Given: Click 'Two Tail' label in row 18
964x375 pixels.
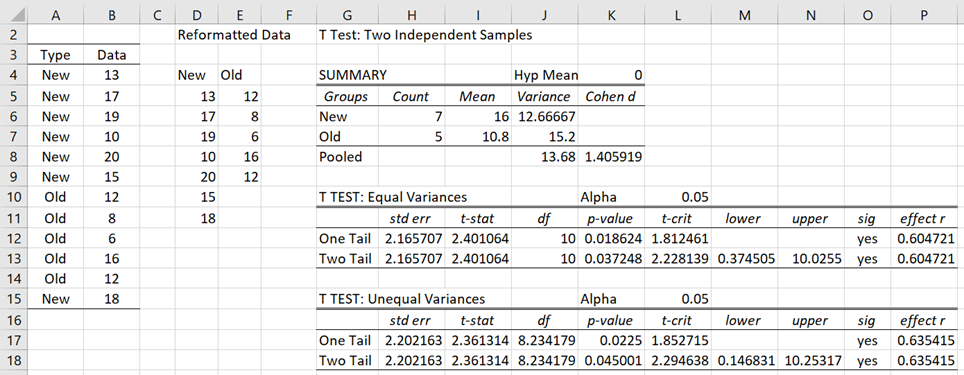Looking at the screenshot, I should coord(346,360).
